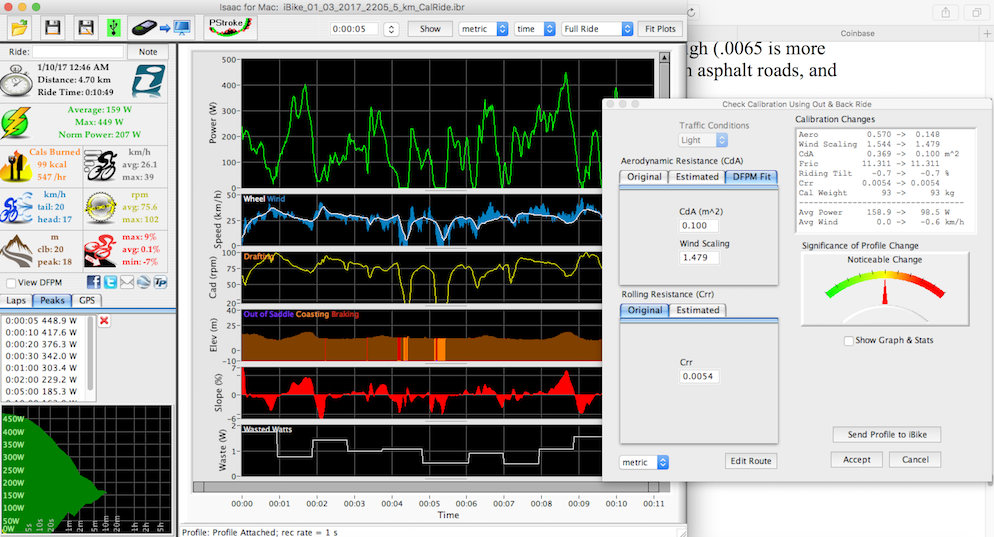The height and width of the screenshot is (537, 994).
Task: Expand the metric dropdown in calibration dialog
Action: [x=644, y=462]
